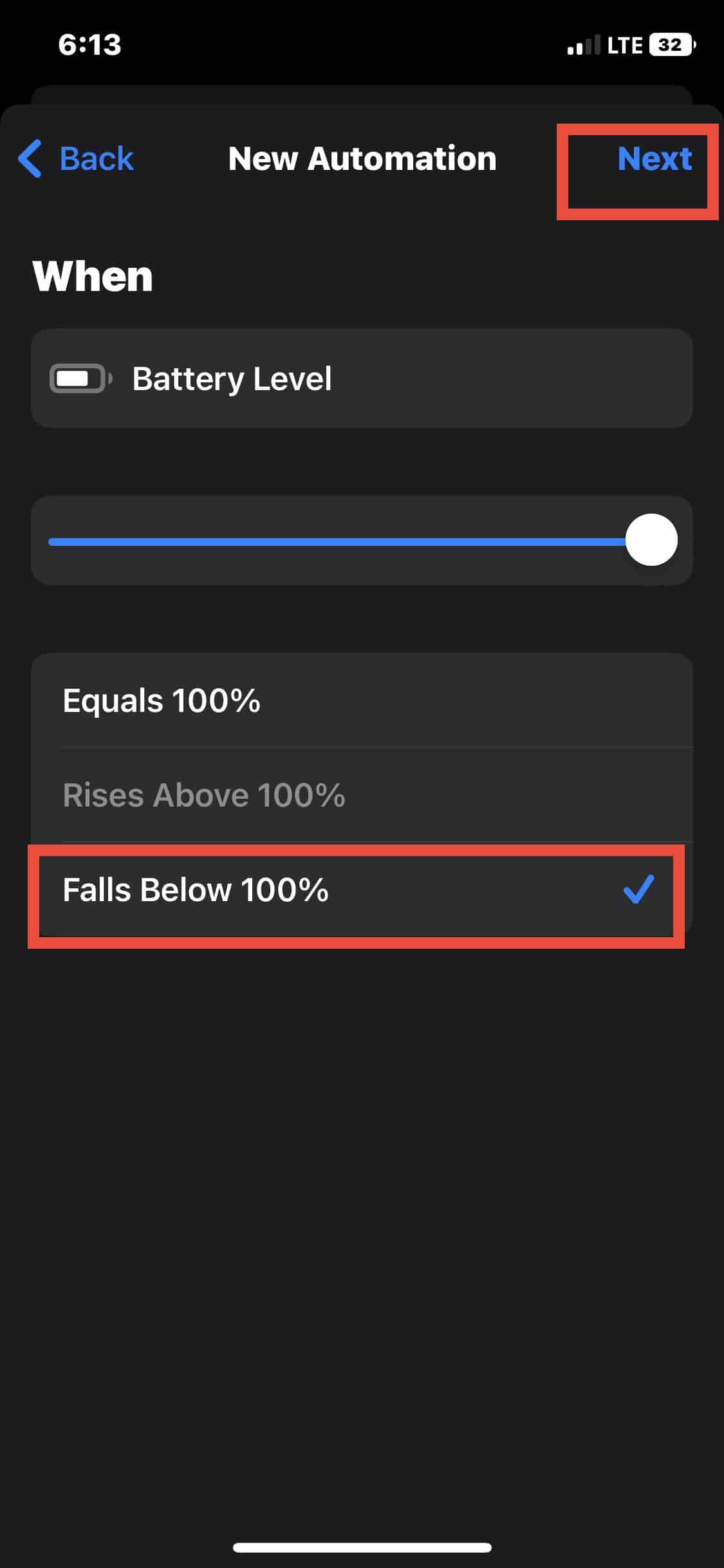Tap the home indicator bar
Screen dimensions: 724x1568
click(x=362, y=1547)
